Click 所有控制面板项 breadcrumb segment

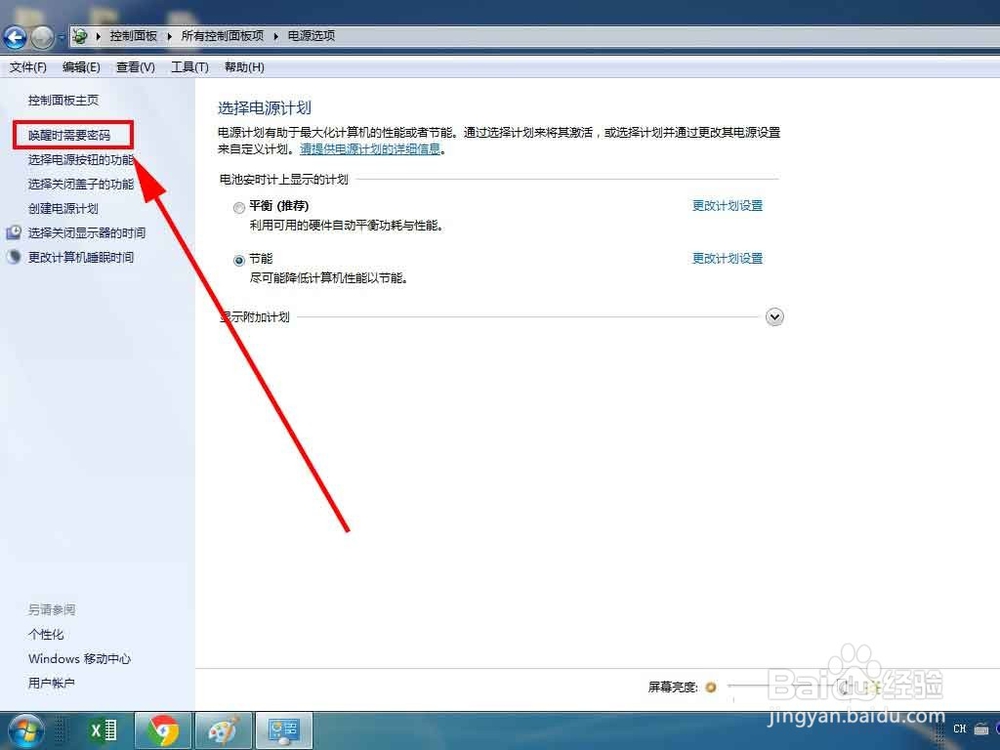pyautogui.click(x=222, y=36)
